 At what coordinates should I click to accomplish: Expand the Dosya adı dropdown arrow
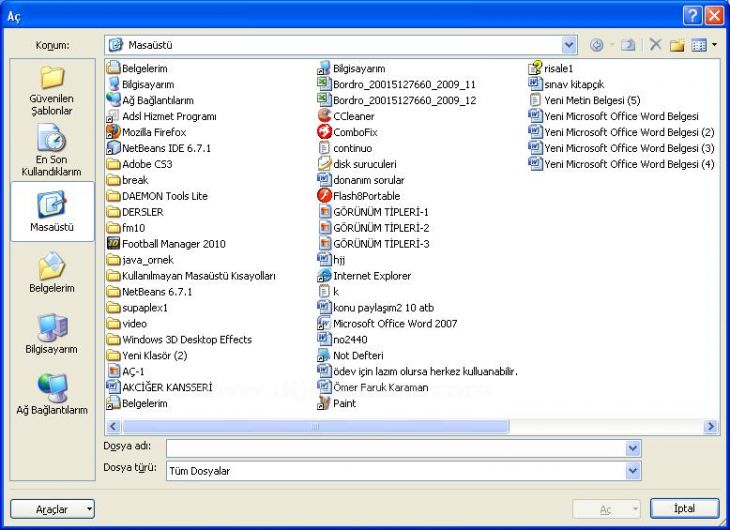coord(632,448)
